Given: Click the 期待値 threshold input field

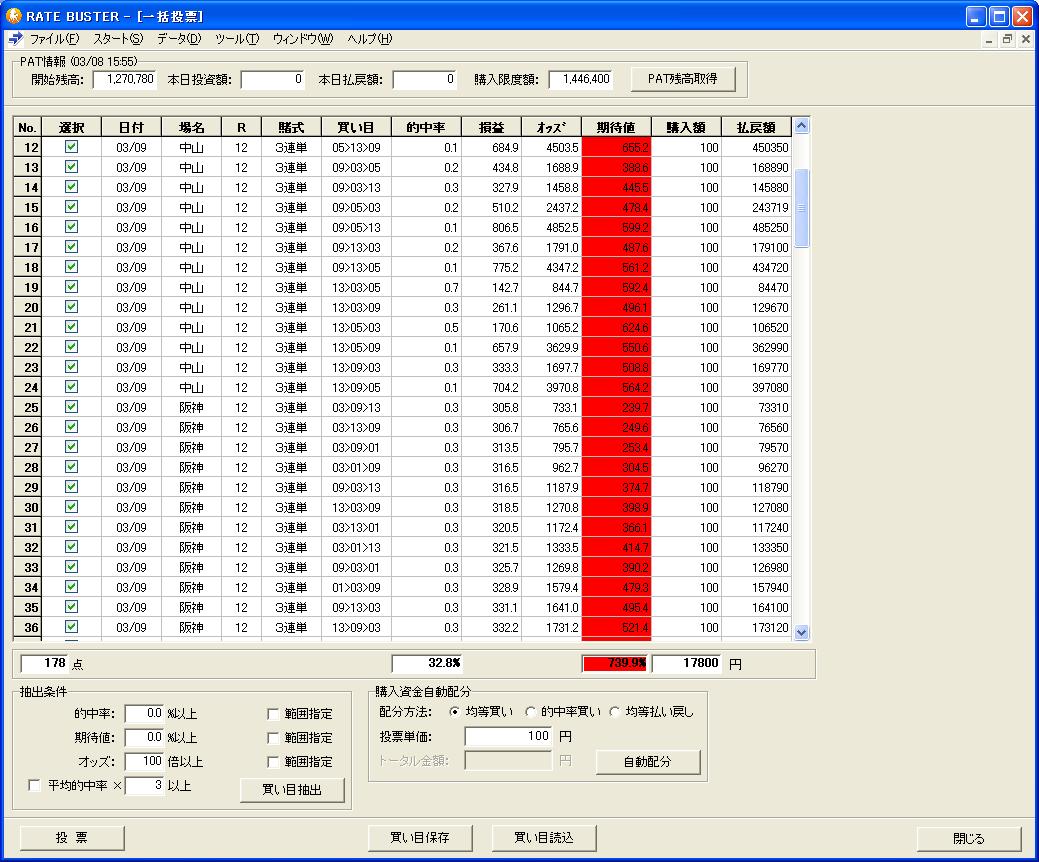Looking at the screenshot, I should click(x=144, y=737).
